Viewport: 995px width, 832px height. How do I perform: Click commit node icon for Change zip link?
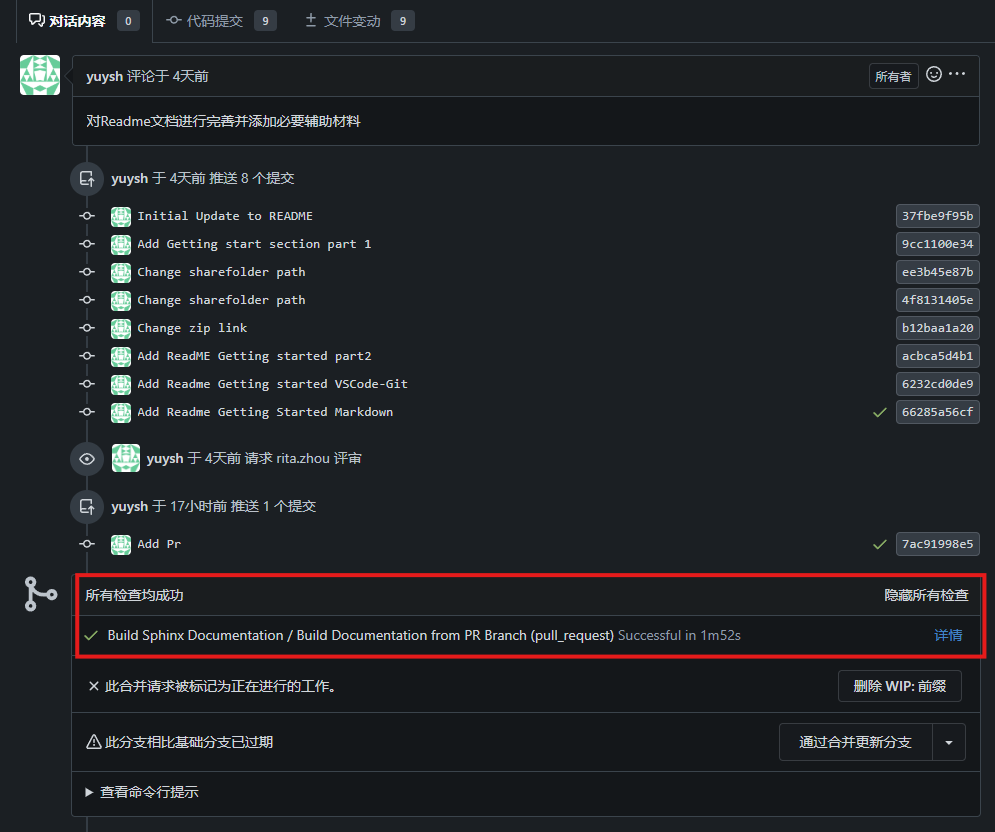[87, 327]
